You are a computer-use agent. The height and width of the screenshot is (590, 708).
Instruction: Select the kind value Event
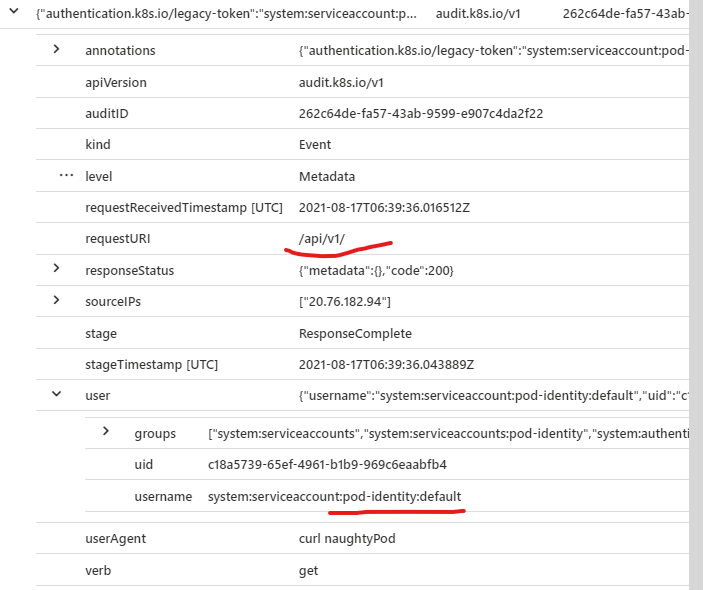point(315,145)
